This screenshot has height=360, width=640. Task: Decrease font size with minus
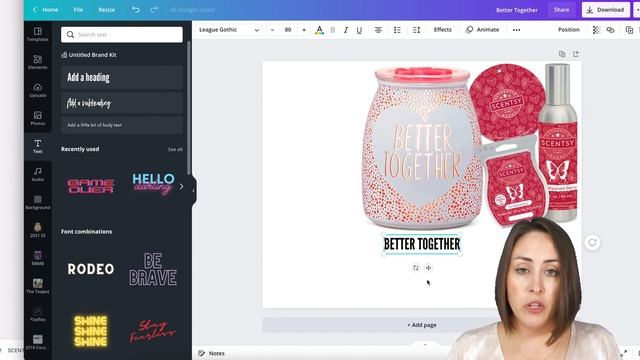272,30
